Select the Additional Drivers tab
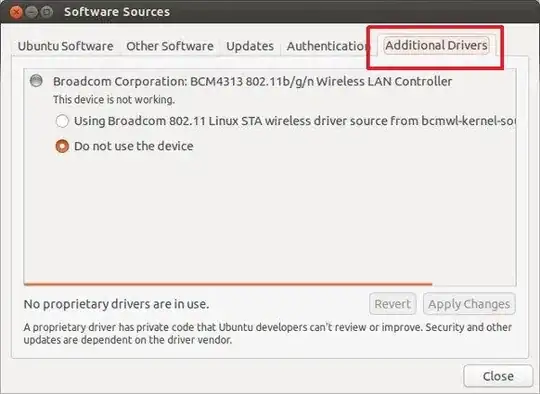The height and width of the screenshot is (394, 540). 436,45
